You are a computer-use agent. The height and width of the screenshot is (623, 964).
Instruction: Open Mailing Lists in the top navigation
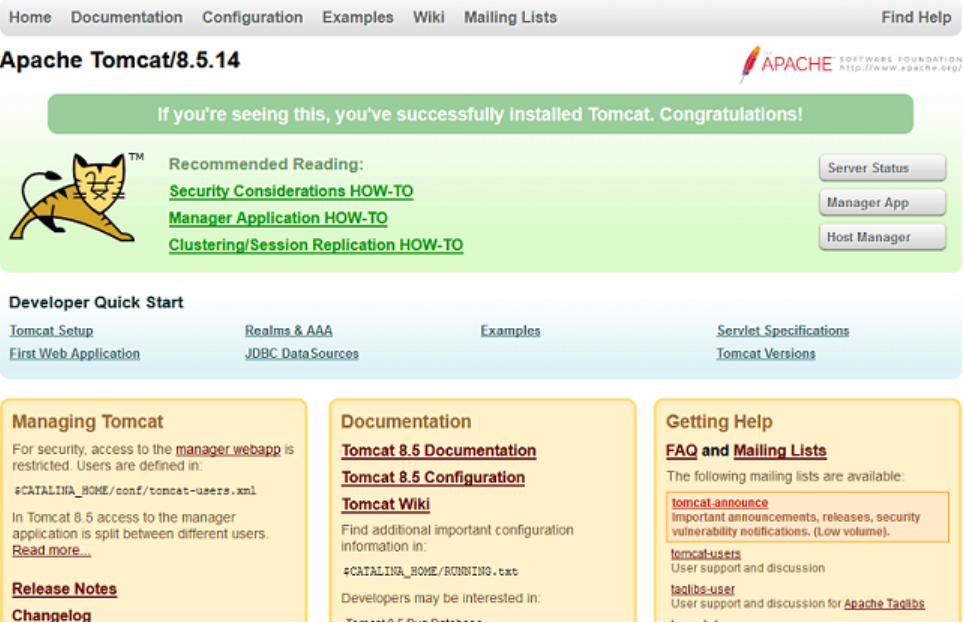tap(510, 17)
